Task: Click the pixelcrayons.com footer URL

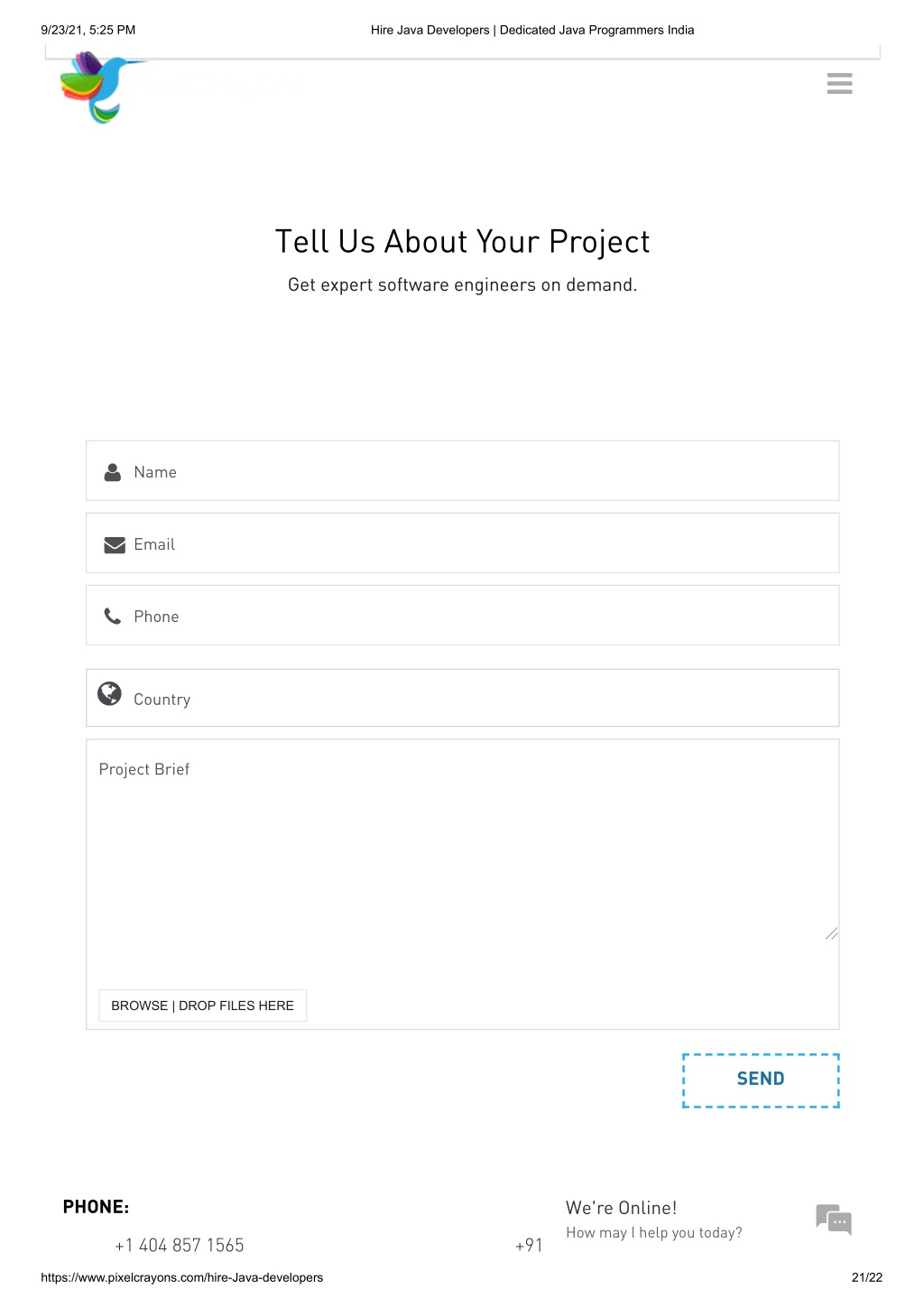Action: 181,1277
